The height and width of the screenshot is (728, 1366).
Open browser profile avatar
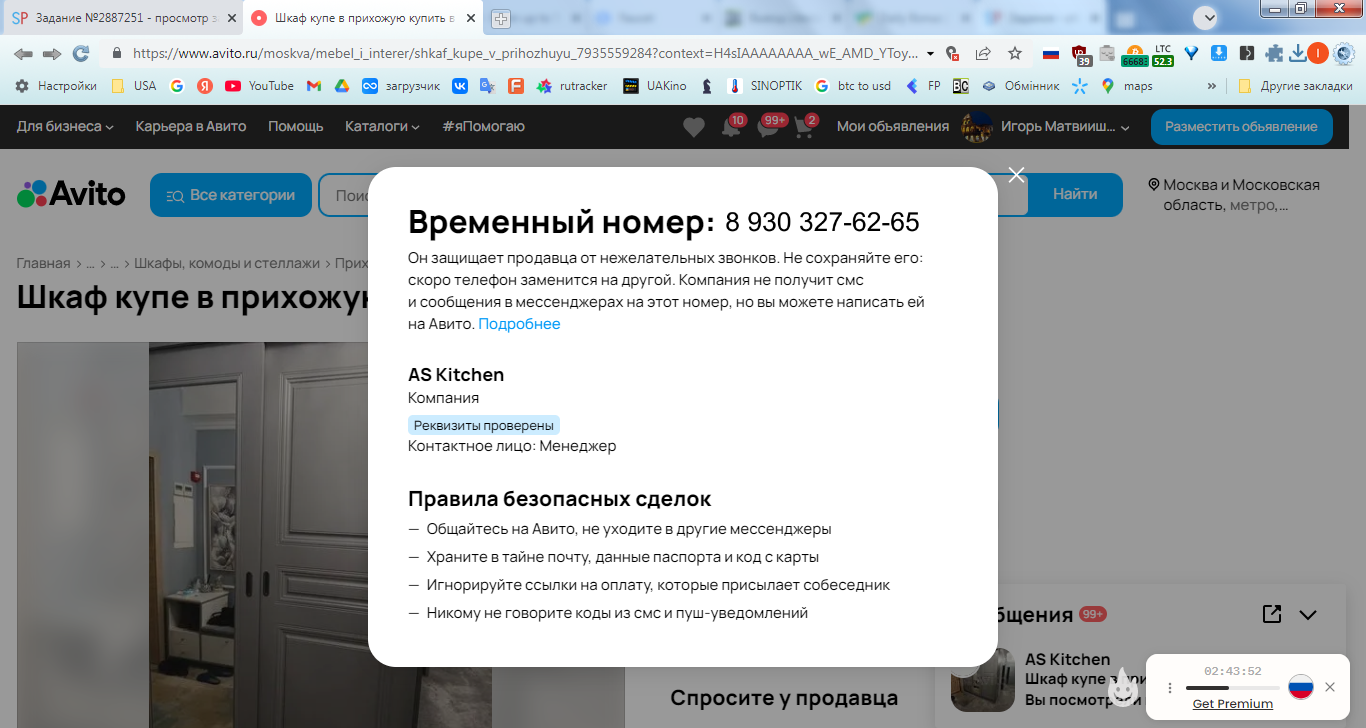(1318, 53)
